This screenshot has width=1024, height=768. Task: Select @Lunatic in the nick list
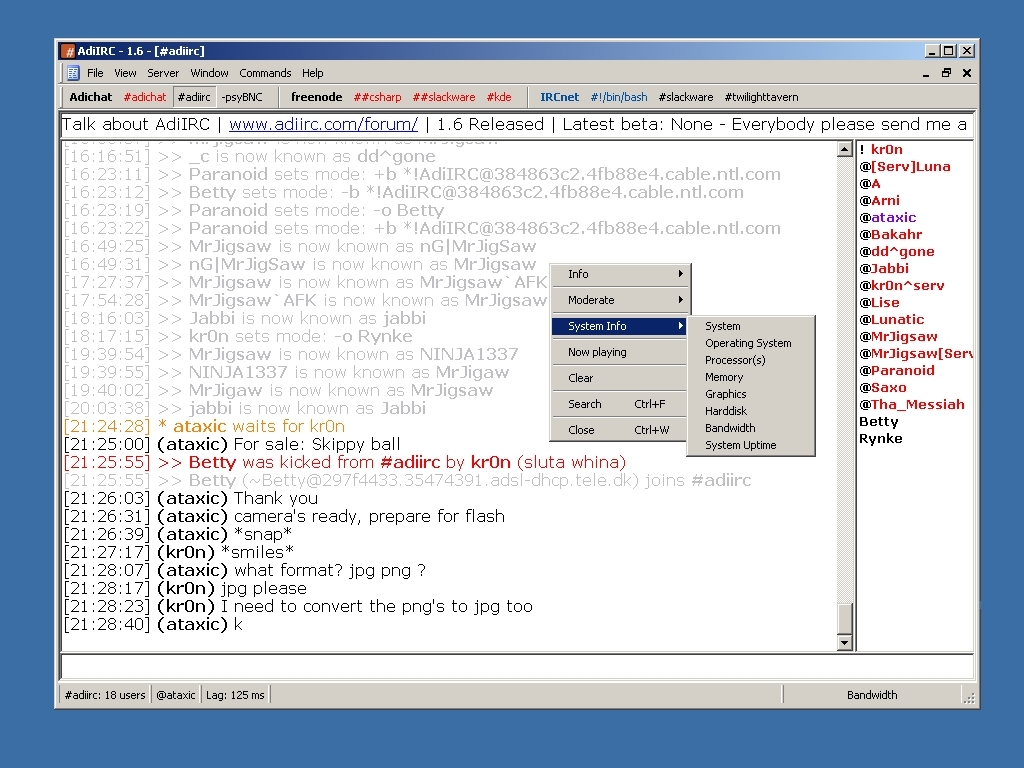click(891, 319)
